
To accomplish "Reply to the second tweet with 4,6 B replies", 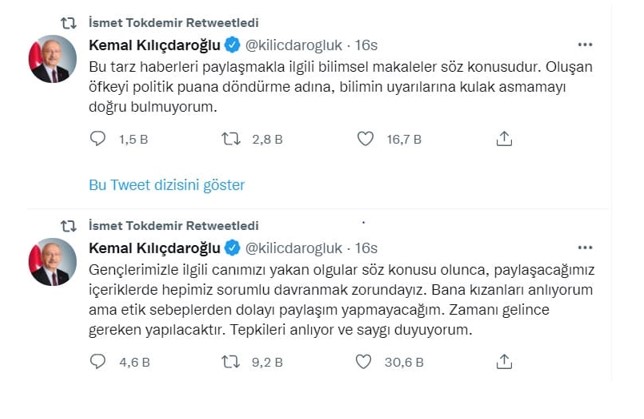I will (98, 361).
